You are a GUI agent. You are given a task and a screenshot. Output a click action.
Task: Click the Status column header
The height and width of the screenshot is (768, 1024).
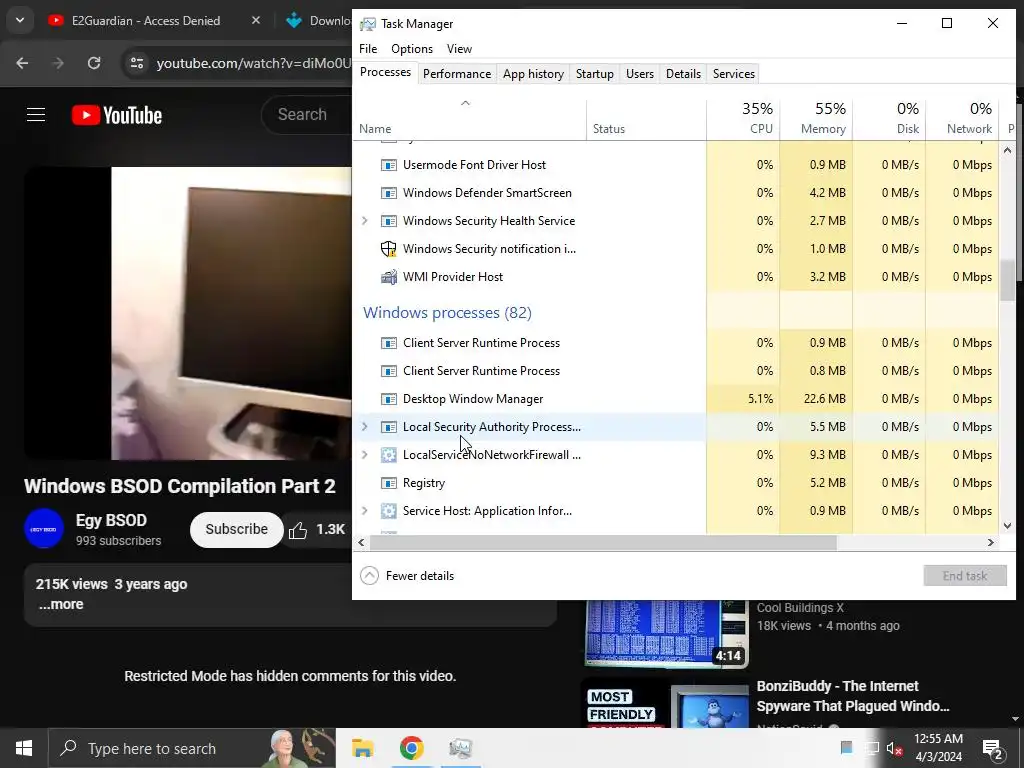tap(646, 118)
